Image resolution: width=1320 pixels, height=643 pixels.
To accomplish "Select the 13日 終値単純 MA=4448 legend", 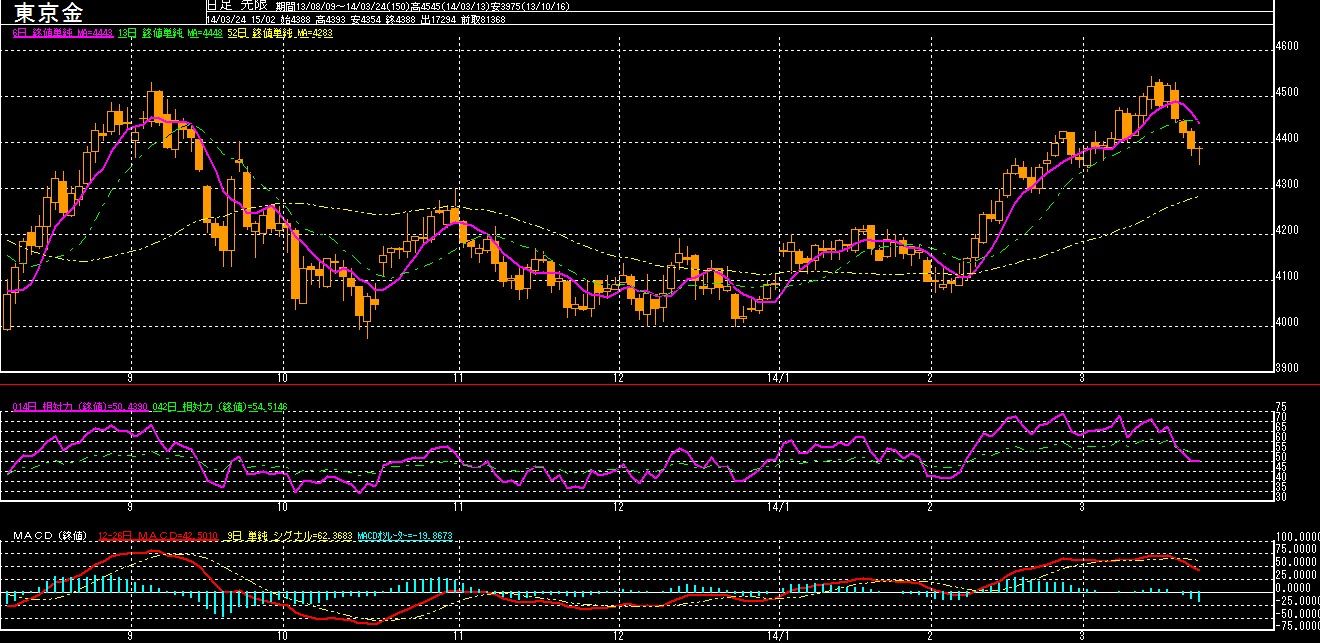I will pyautogui.click(x=171, y=33).
